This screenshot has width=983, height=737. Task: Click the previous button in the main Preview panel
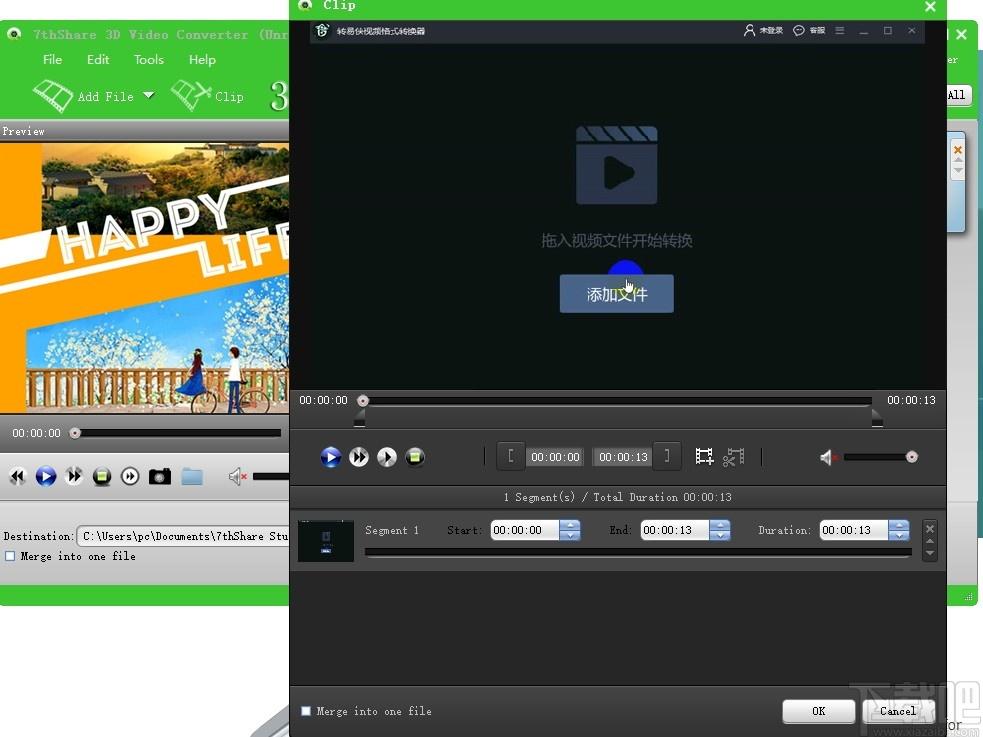tap(18, 477)
